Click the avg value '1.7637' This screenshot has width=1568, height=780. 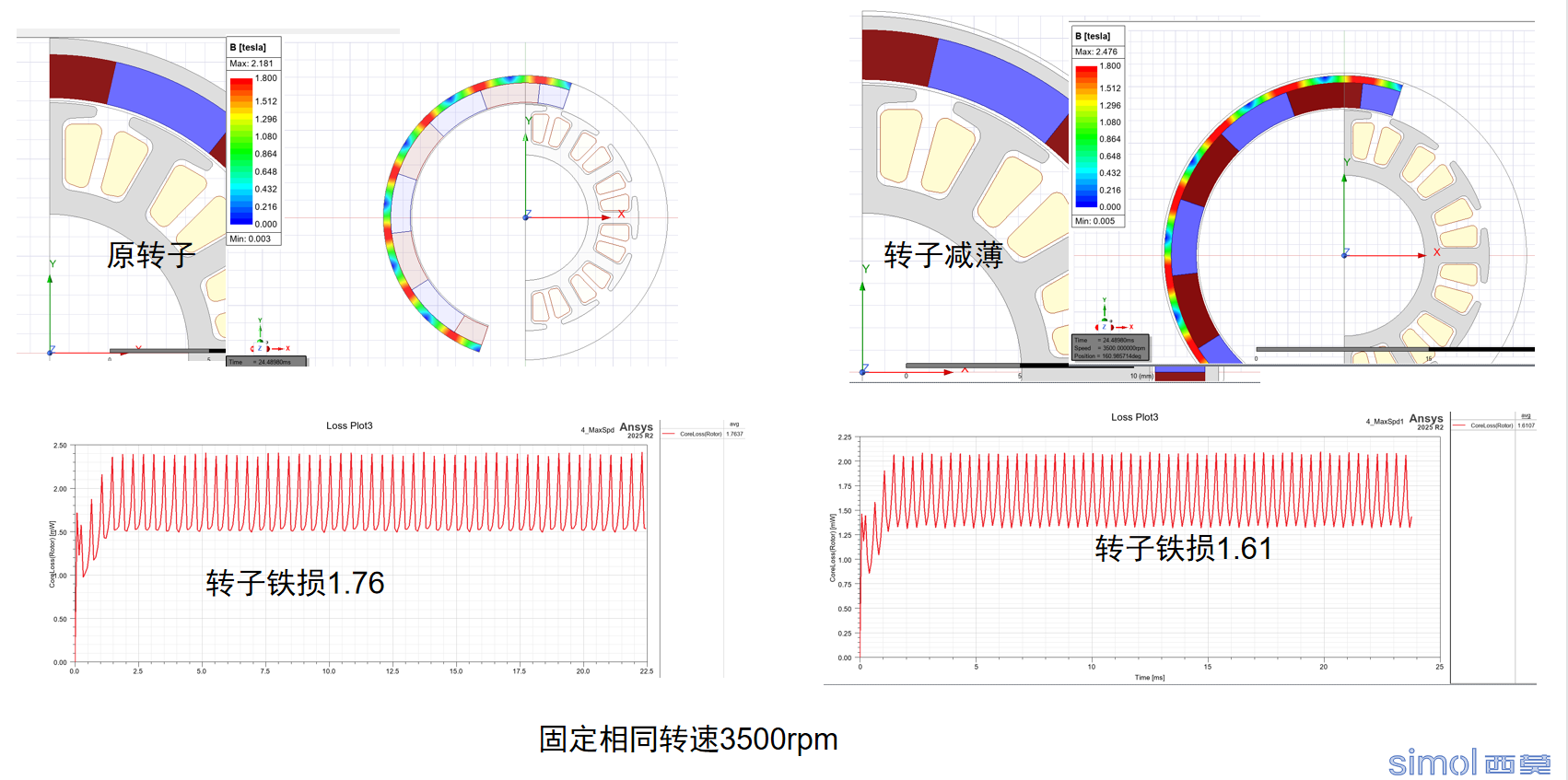734,434
